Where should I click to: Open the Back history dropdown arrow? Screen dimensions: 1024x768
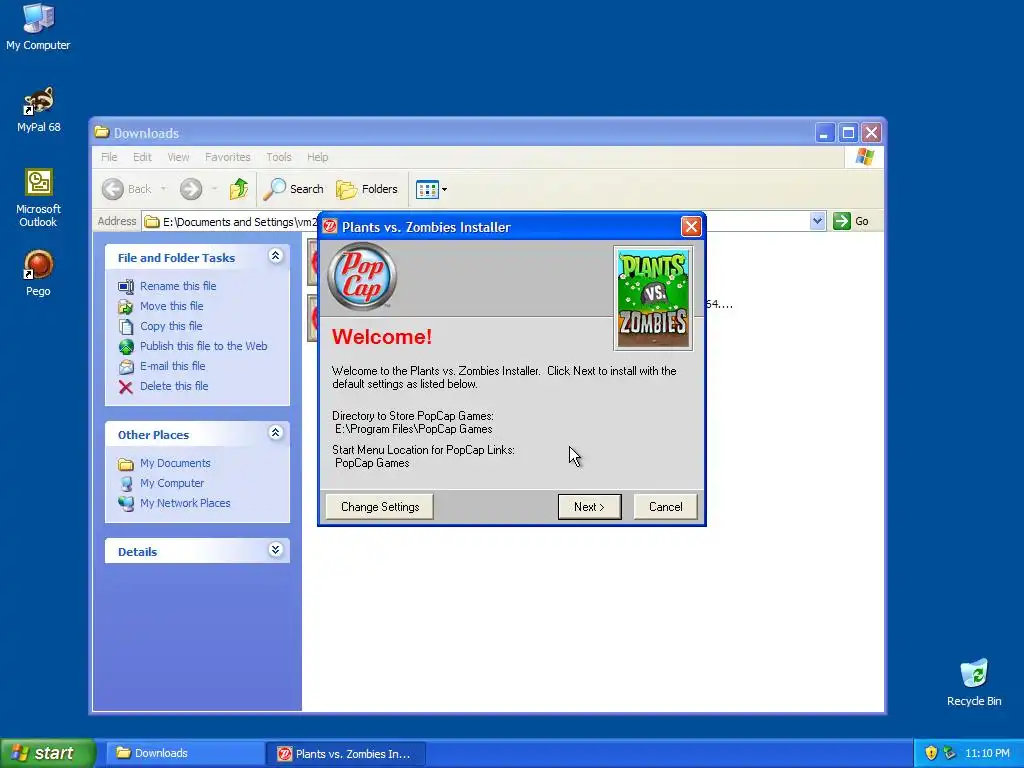click(163, 189)
